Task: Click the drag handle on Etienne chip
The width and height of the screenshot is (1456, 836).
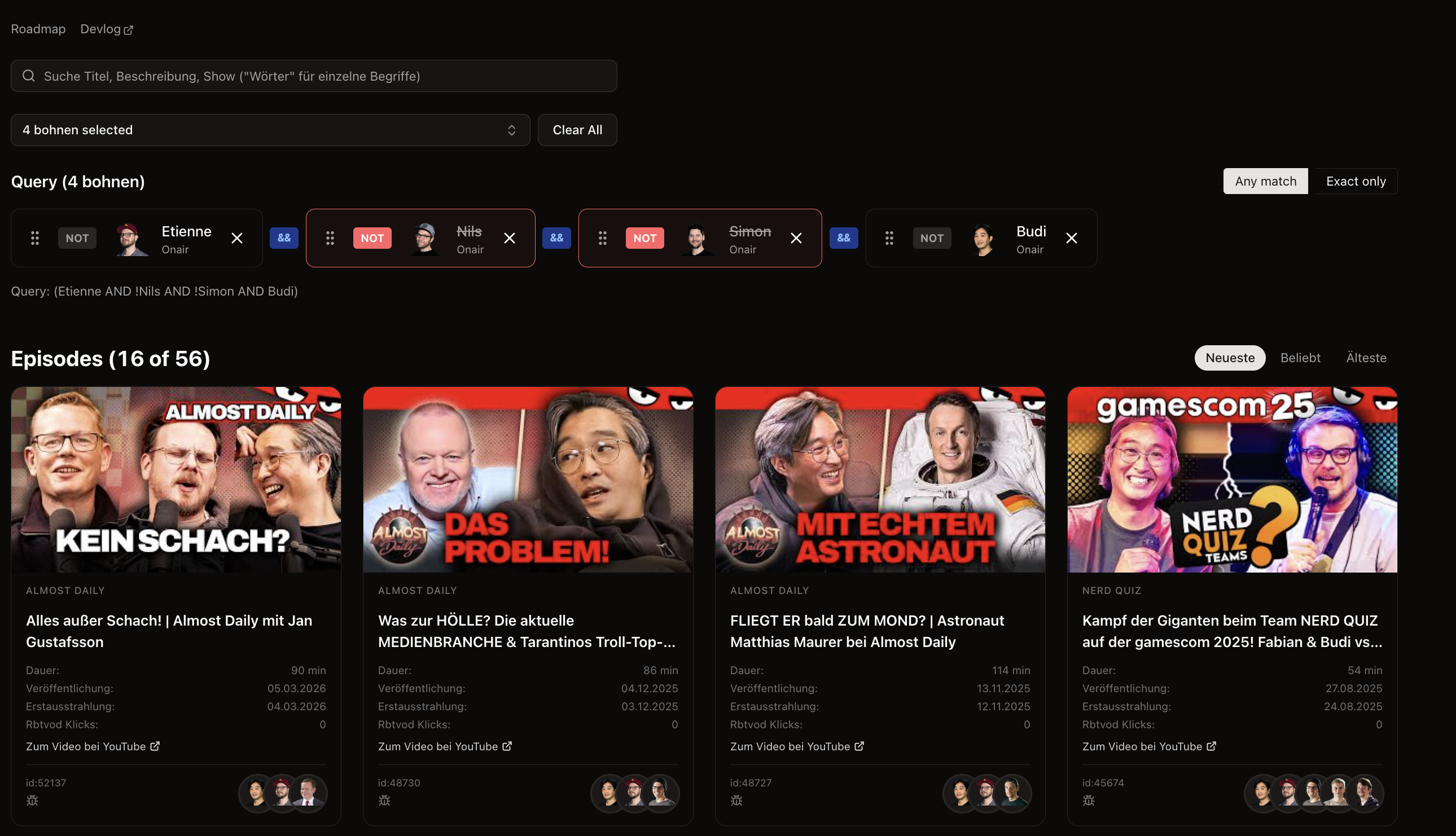Action: 35,237
